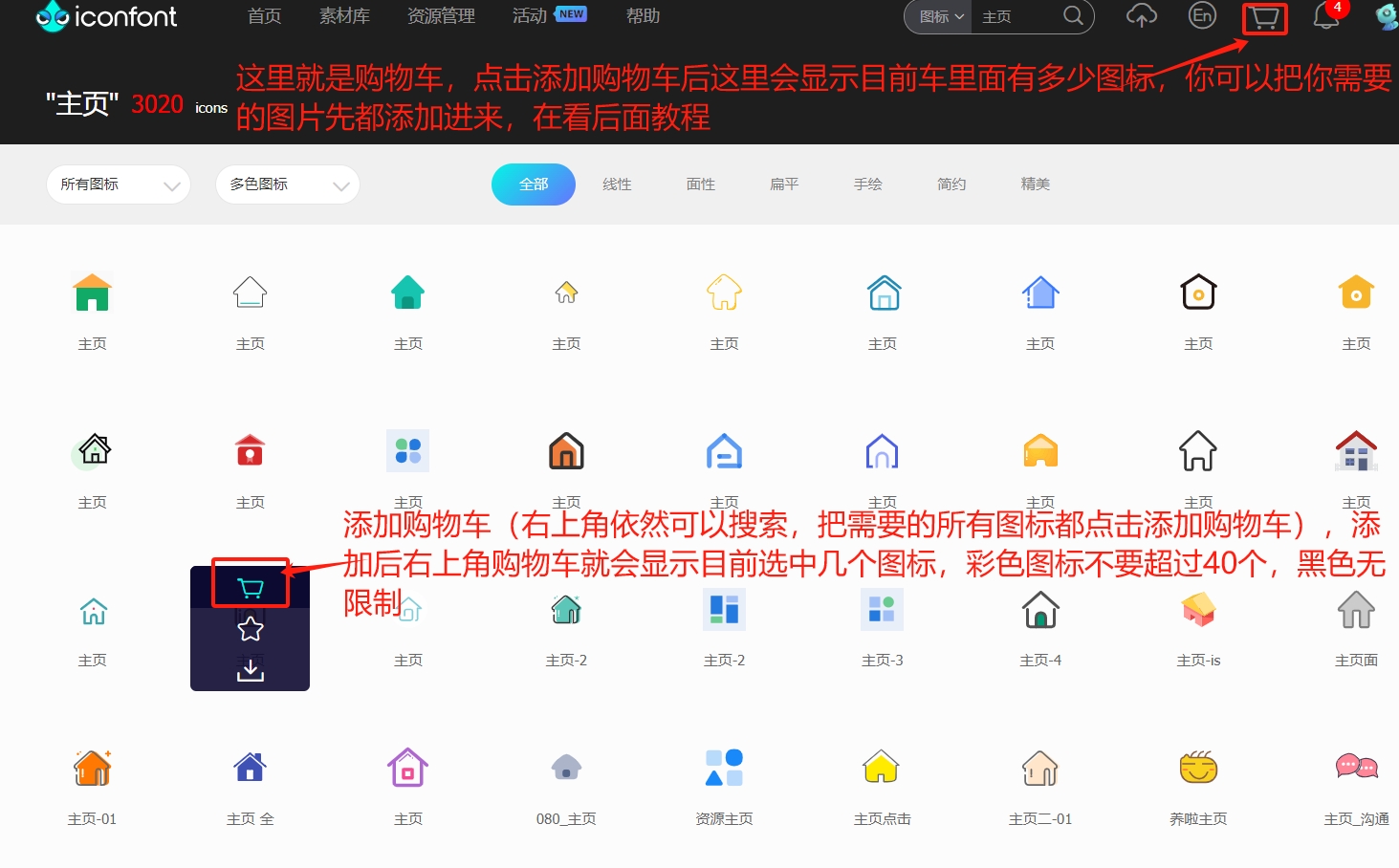Click the search magnifier icon
This screenshot has height=868, width=1399.
click(x=1073, y=16)
